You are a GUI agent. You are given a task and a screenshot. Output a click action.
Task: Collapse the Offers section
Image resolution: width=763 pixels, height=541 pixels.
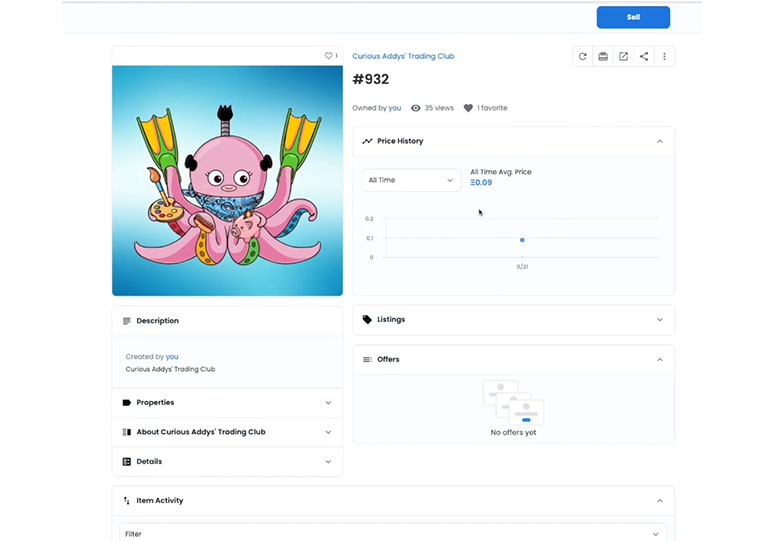(660, 360)
